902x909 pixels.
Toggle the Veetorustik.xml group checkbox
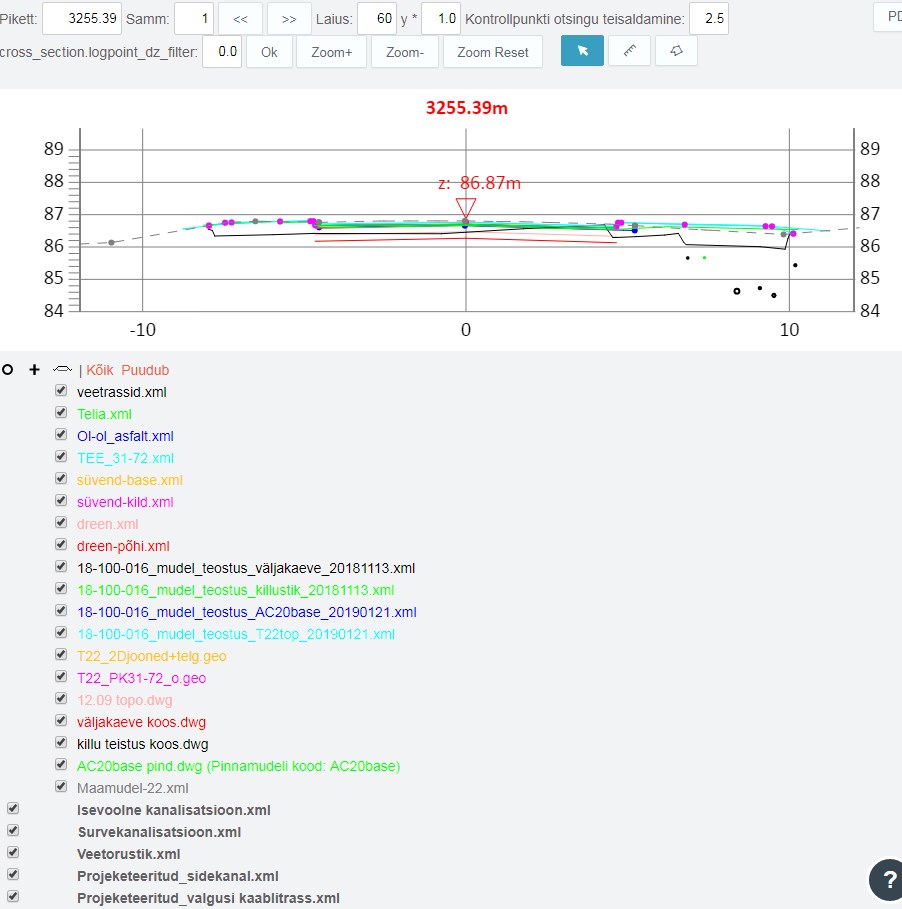click(x=13, y=853)
